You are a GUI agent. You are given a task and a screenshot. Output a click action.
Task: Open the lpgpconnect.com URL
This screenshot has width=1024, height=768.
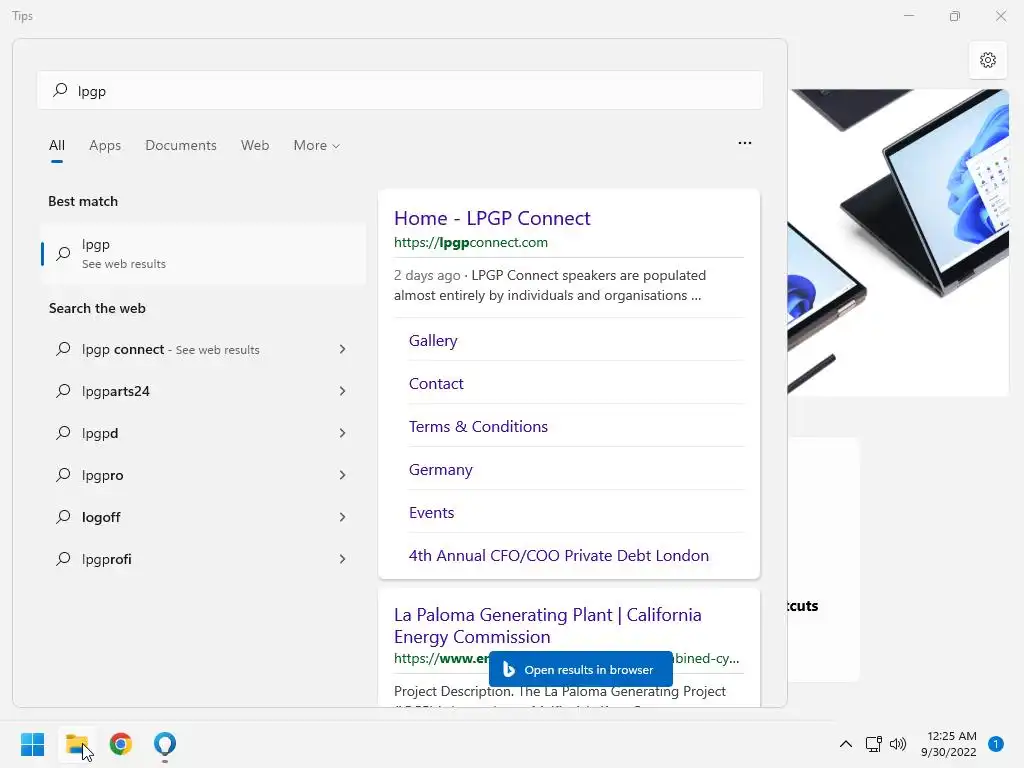pyautogui.click(x=471, y=242)
